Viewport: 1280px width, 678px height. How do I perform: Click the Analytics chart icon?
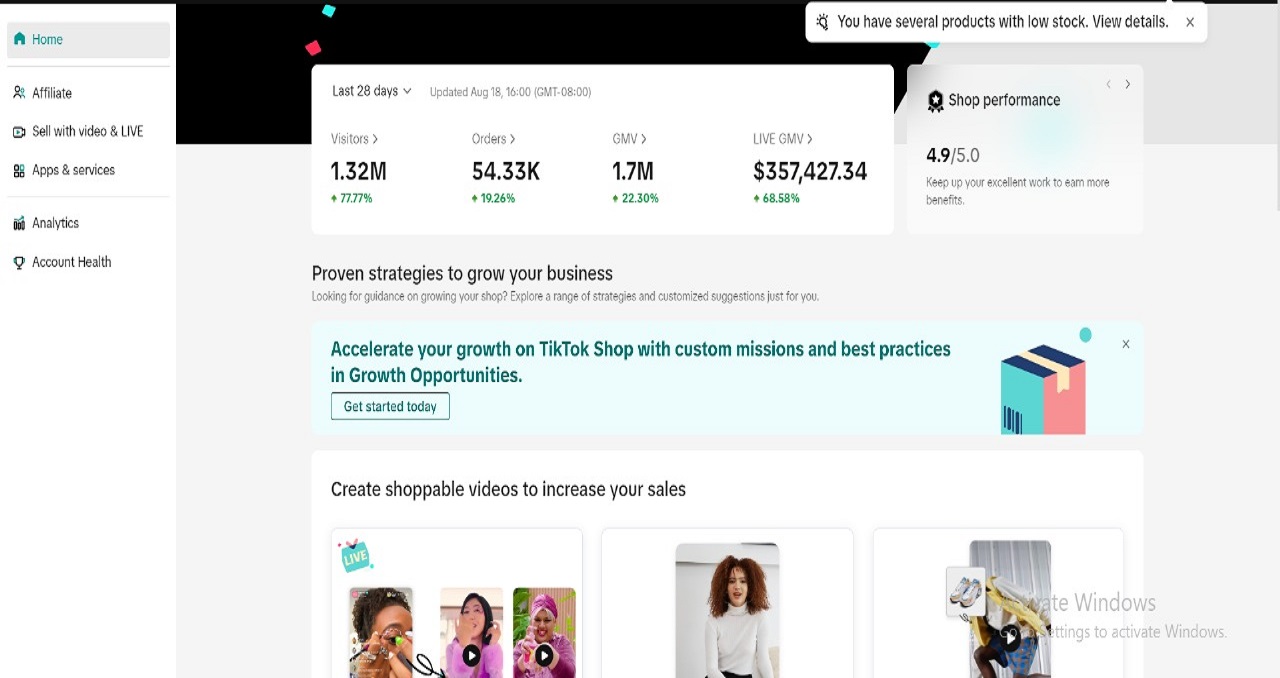click(x=19, y=223)
